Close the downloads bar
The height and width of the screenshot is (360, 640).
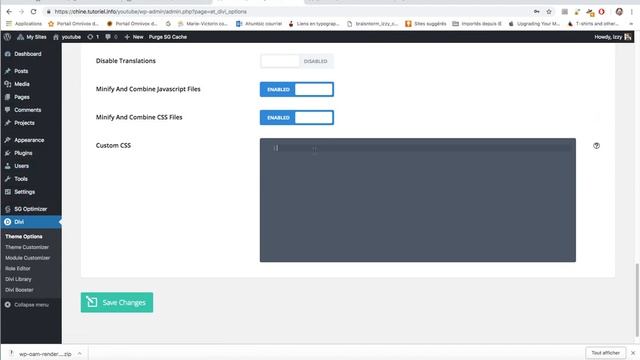click(x=633, y=353)
